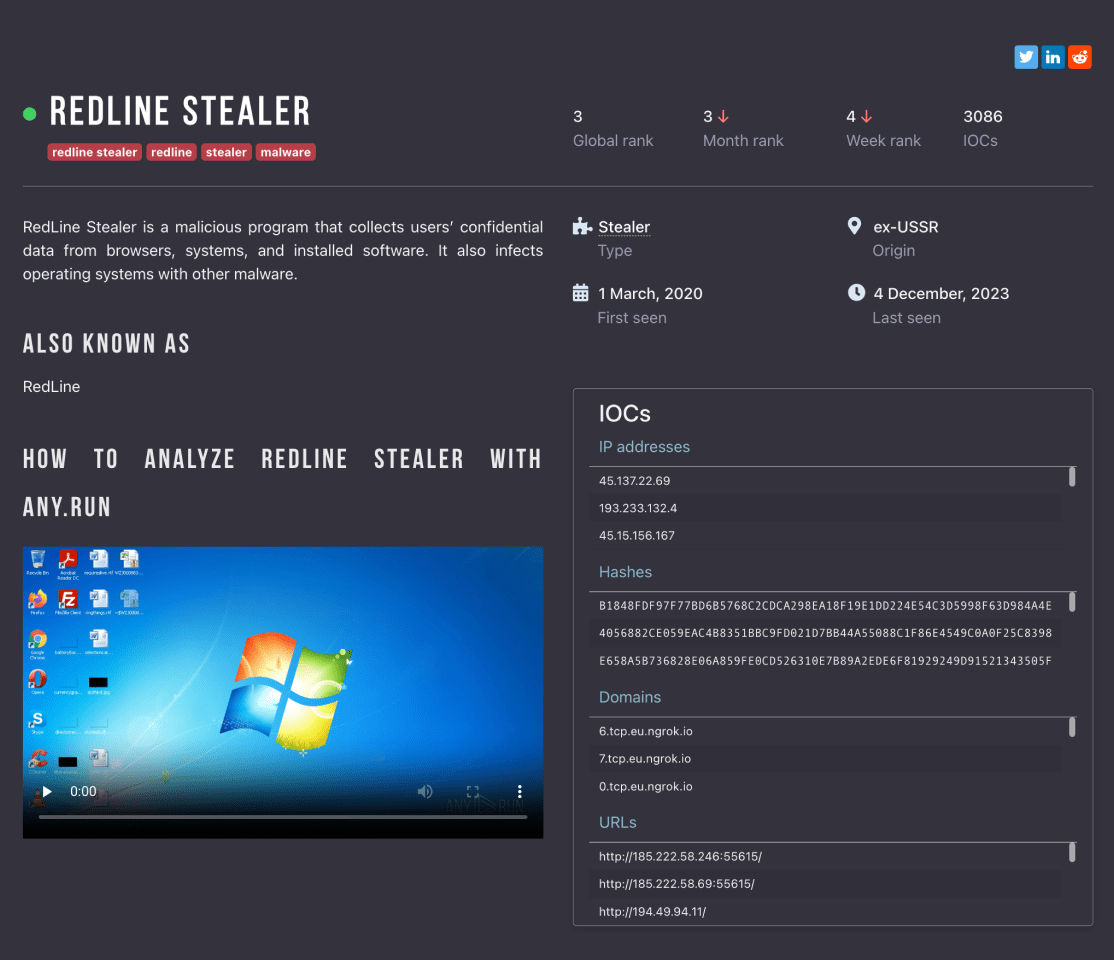Click the RedLine alias text
Image resolution: width=1114 pixels, height=960 pixels.
click(x=51, y=387)
